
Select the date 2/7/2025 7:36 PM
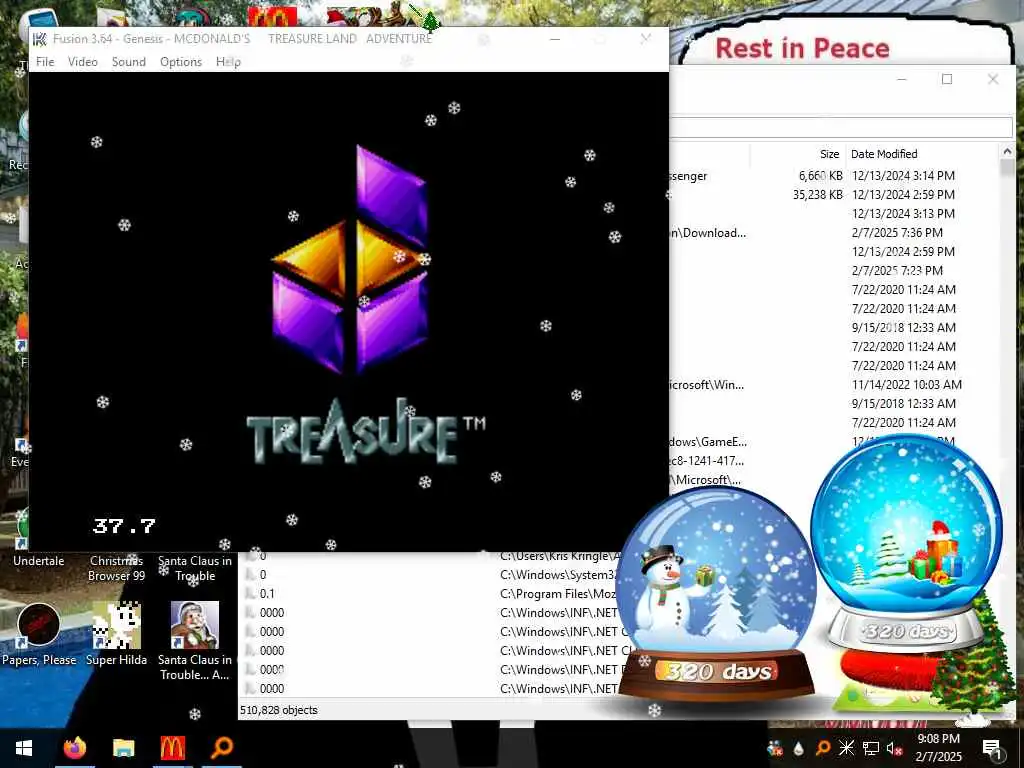[x=897, y=232]
